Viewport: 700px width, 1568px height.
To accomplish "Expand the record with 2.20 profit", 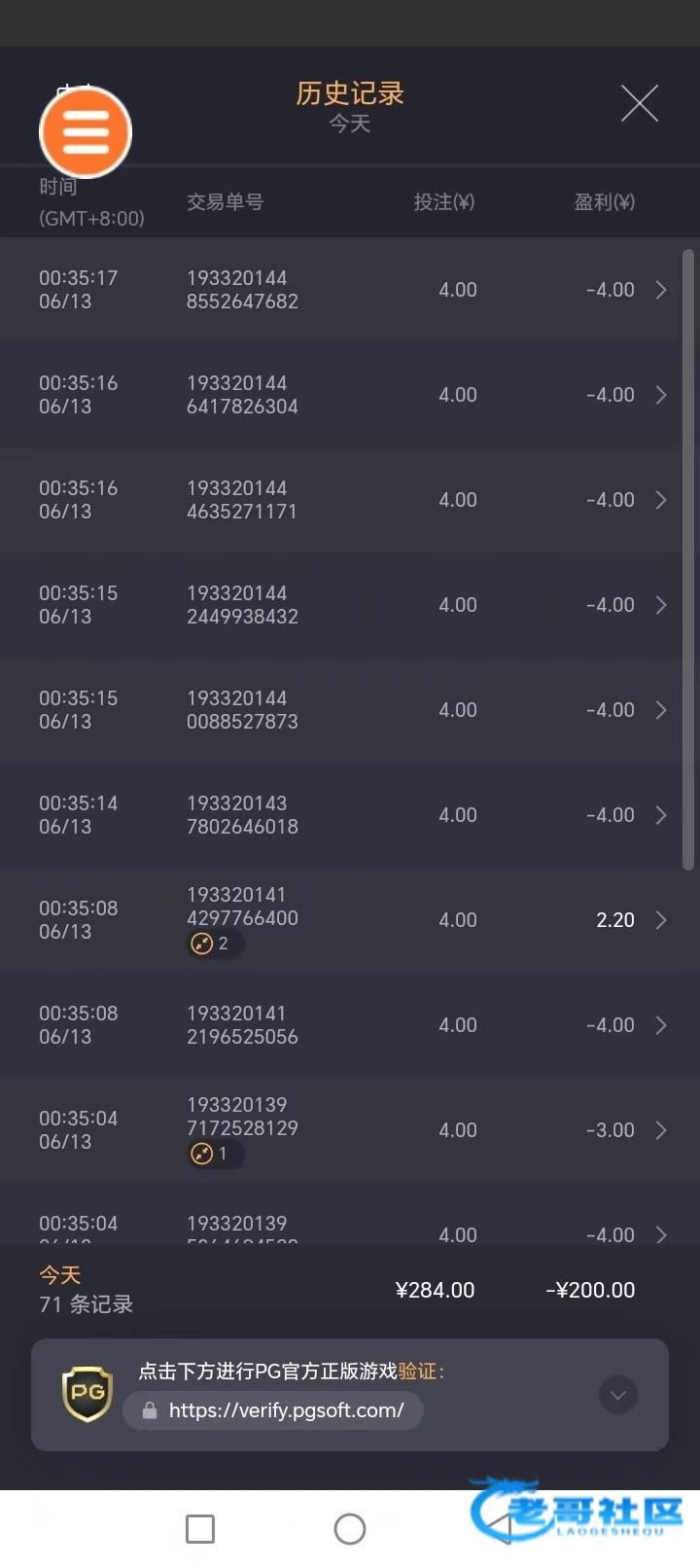I will pos(661,920).
